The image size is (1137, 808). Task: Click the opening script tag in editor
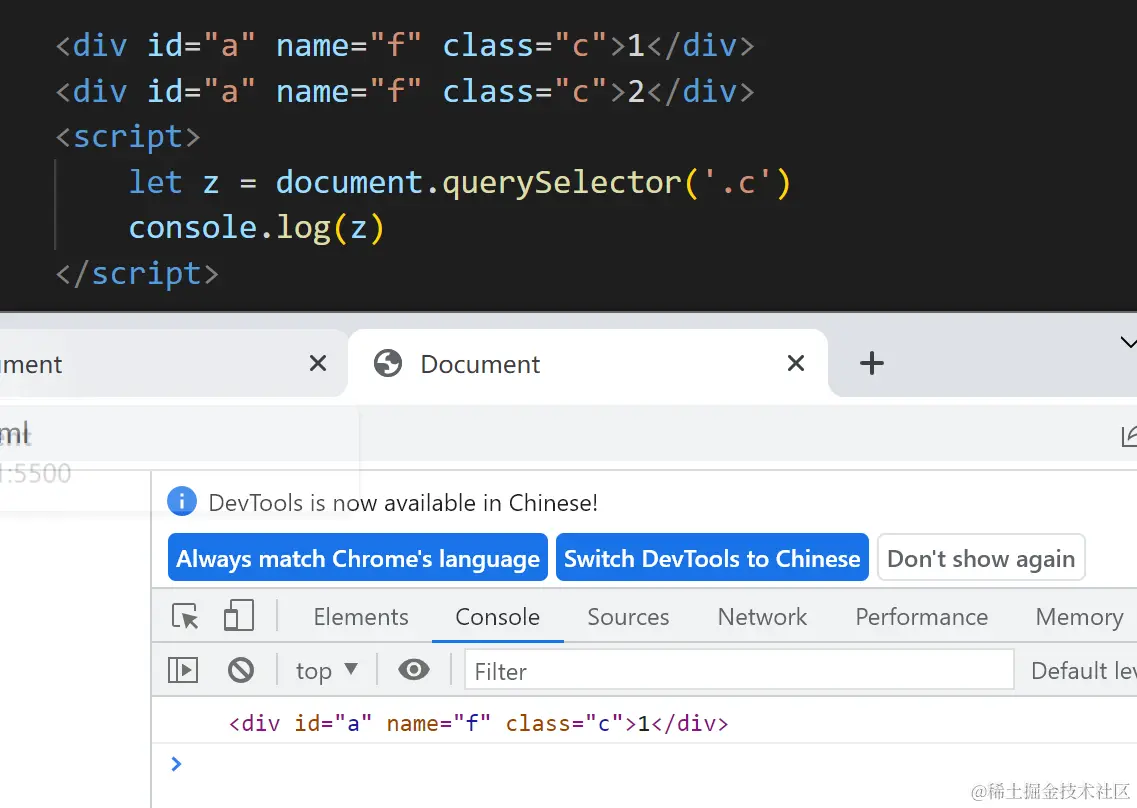(128, 137)
